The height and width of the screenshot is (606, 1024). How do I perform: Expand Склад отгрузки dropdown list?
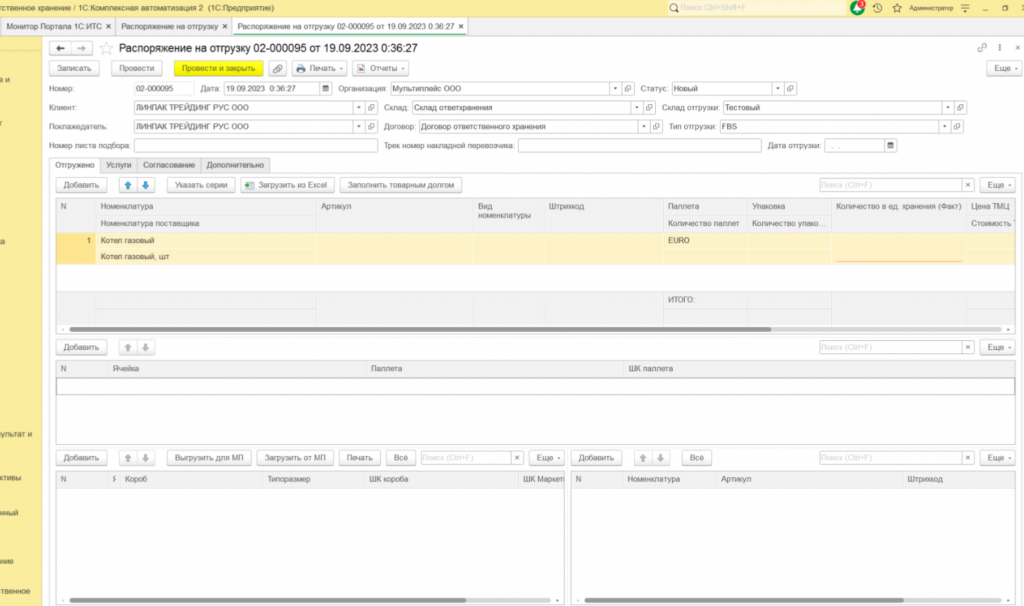(947, 107)
